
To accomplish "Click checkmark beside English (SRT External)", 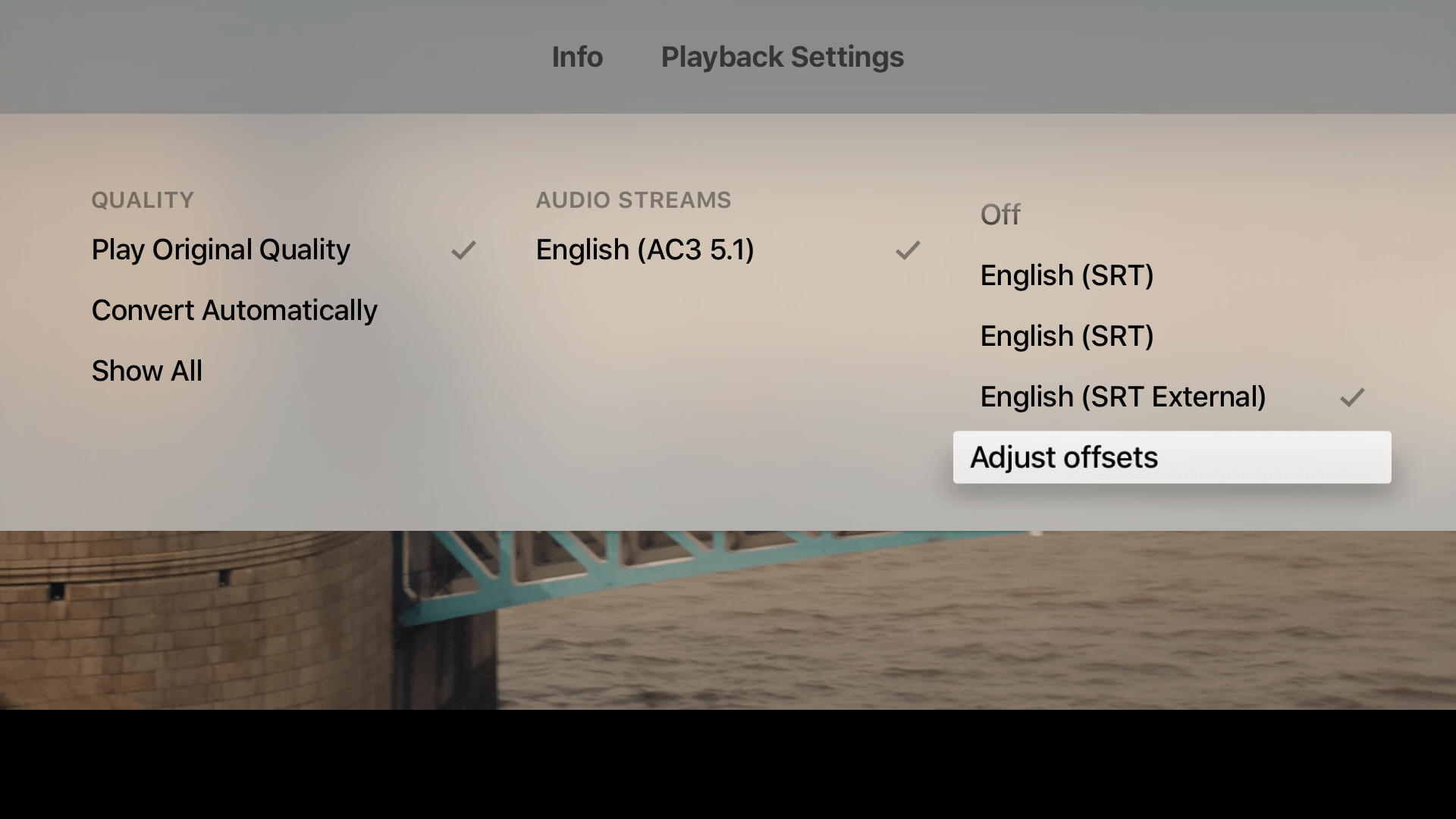I will [1352, 397].
